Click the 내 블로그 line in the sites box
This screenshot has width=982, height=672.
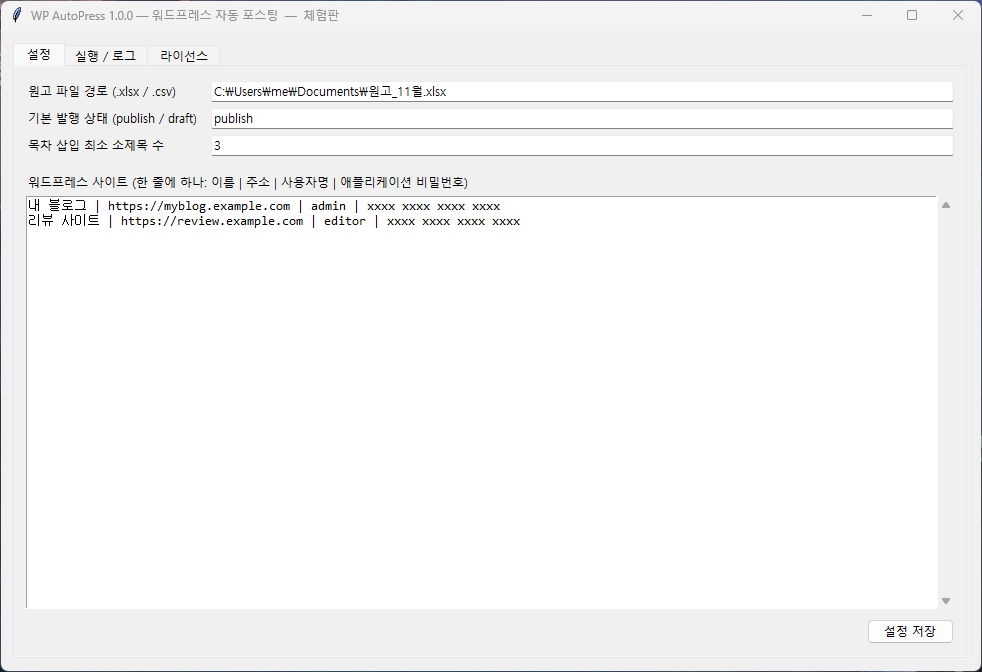pyautogui.click(x=264, y=206)
